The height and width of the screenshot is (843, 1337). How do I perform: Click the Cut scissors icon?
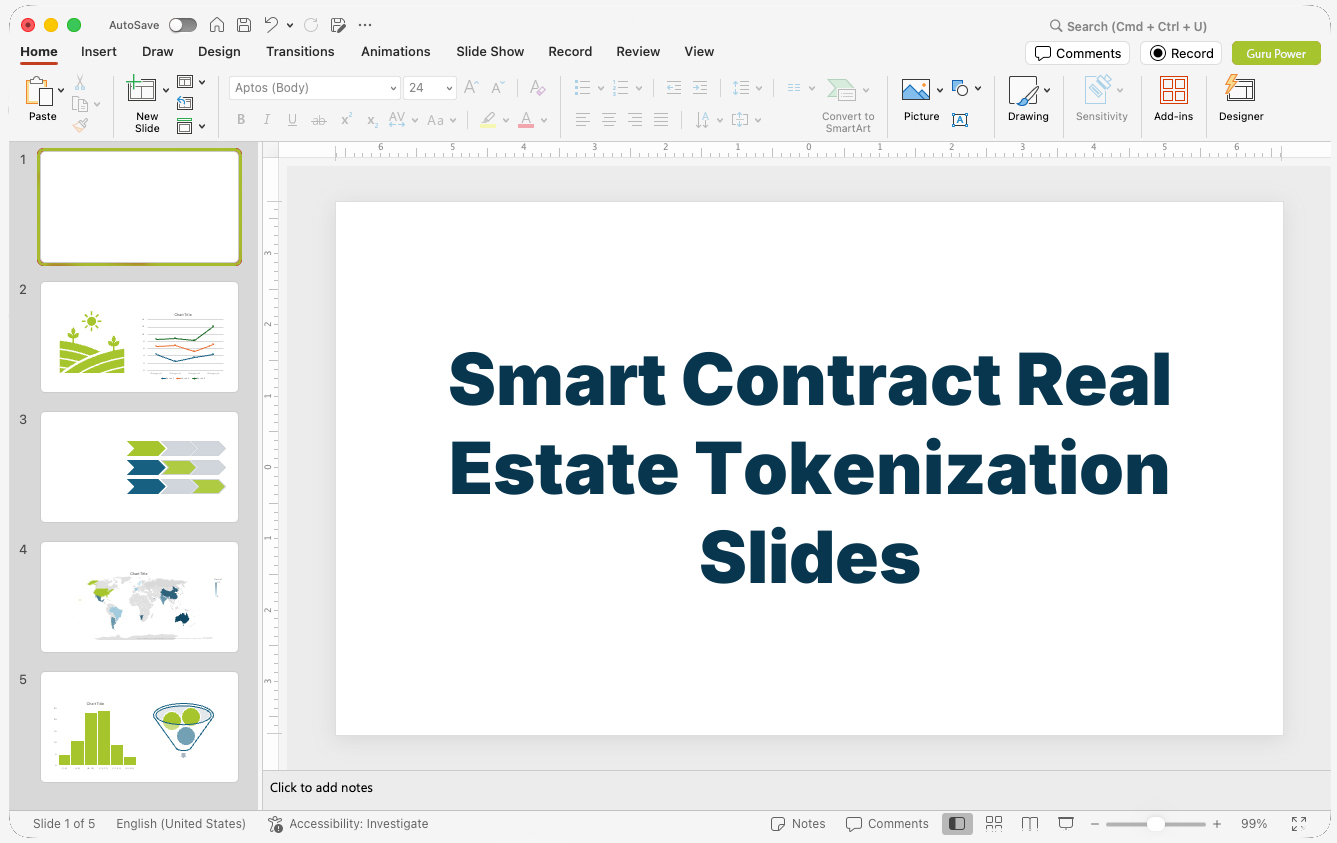(80, 83)
